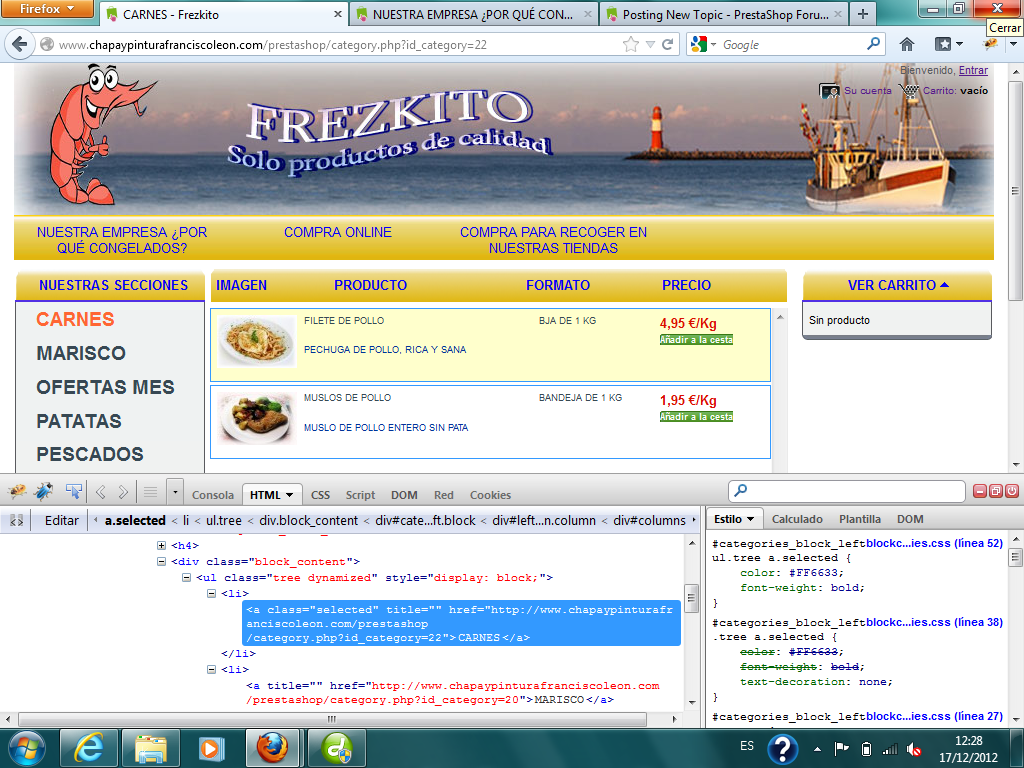Open the Cookies panel in Firebug

(x=490, y=495)
